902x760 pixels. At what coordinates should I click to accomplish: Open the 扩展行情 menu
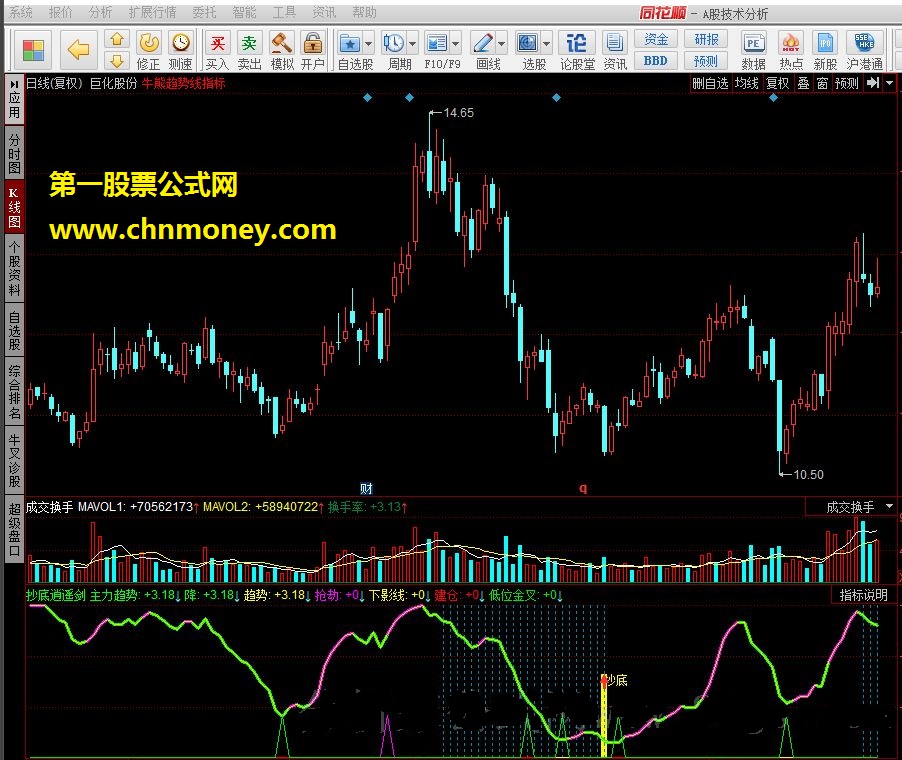tap(152, 12)
